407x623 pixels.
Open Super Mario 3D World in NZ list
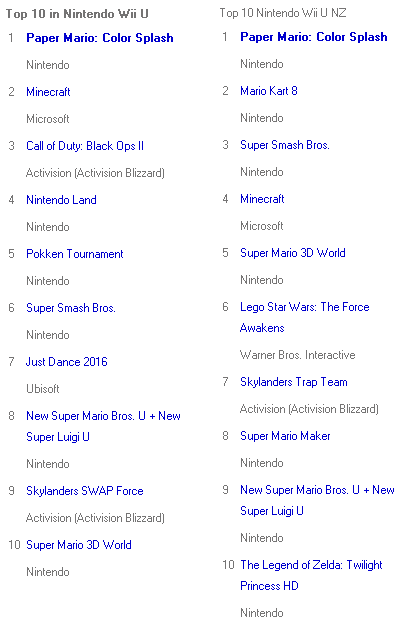click(x=293, y=253)
